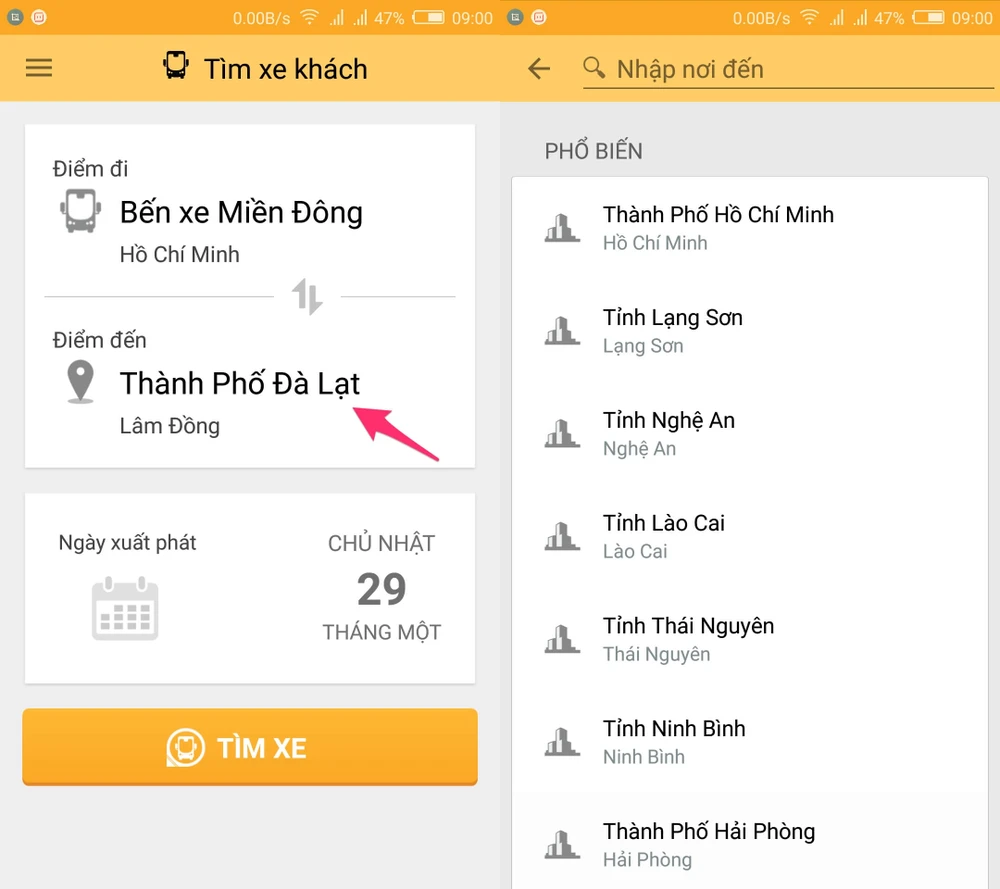Choose Thành Phố Hải Phòng destination
Screen dimensions: 1000x889
click(749, 842)
